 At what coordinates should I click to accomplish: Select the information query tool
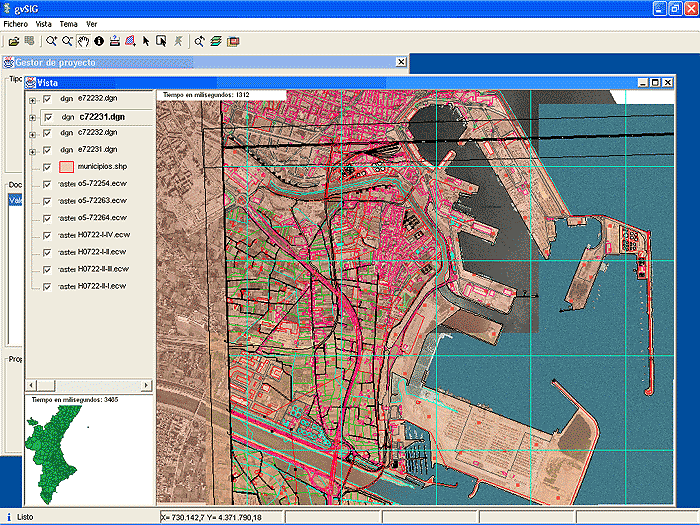(99, 42)
